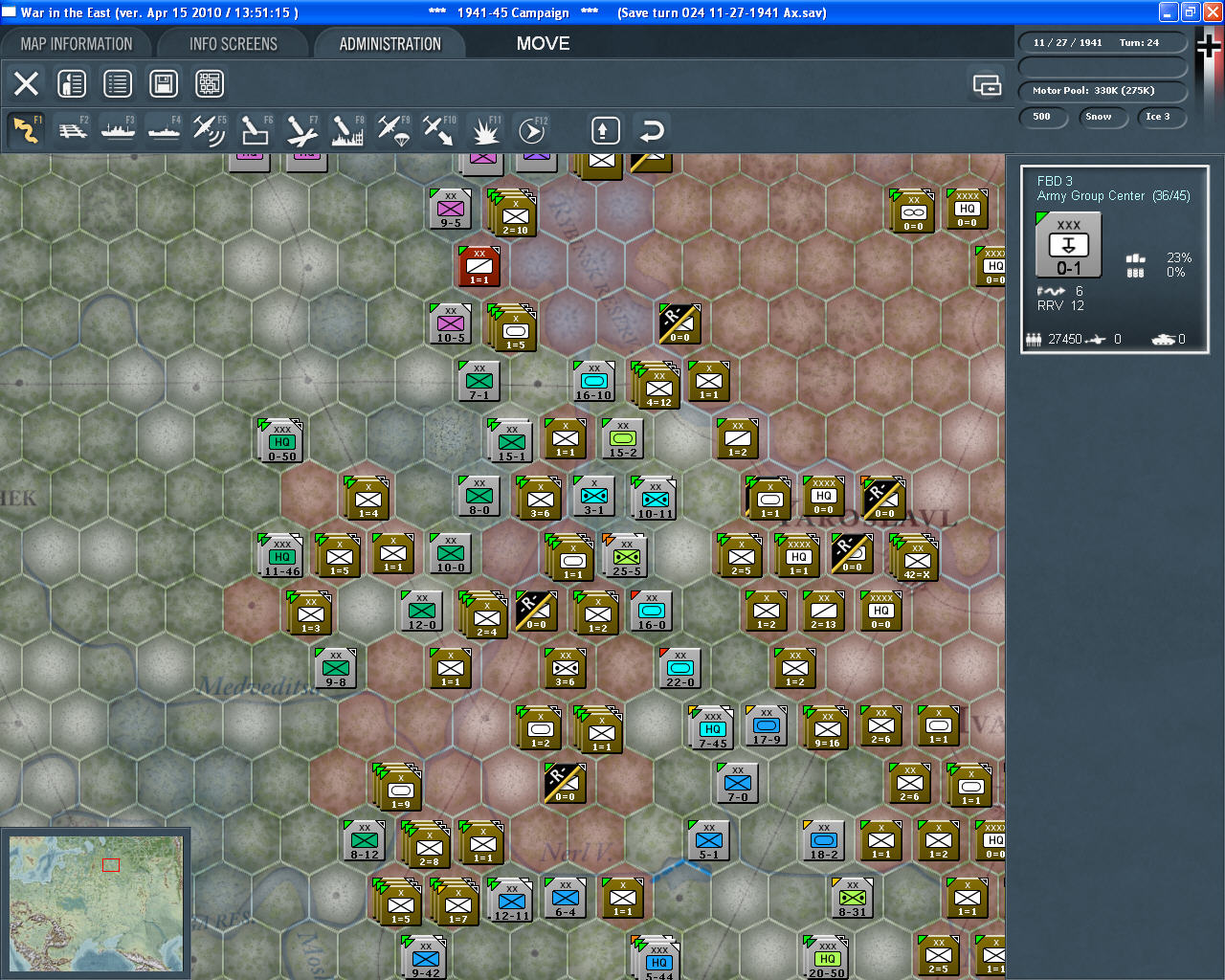Image resolution: width=1225 pixels, height=980 pixels.
Task: Click the boxed up-arrow toolbar icon
Action: [x=605, y=130]
